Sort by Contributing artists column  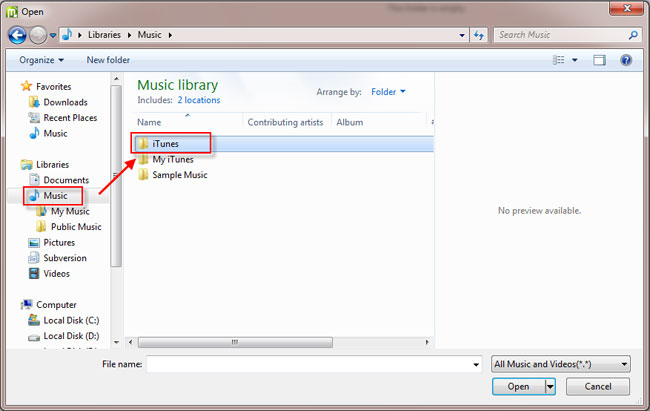[x=285, y=122]
